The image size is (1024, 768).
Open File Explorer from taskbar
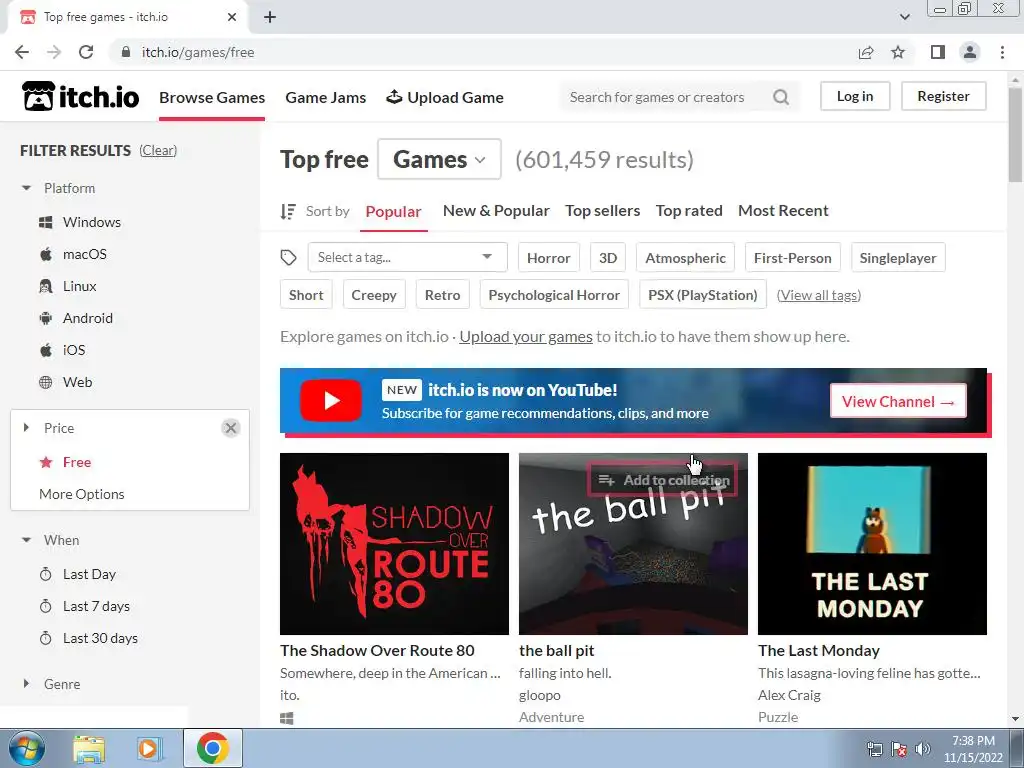coord(89,749)
